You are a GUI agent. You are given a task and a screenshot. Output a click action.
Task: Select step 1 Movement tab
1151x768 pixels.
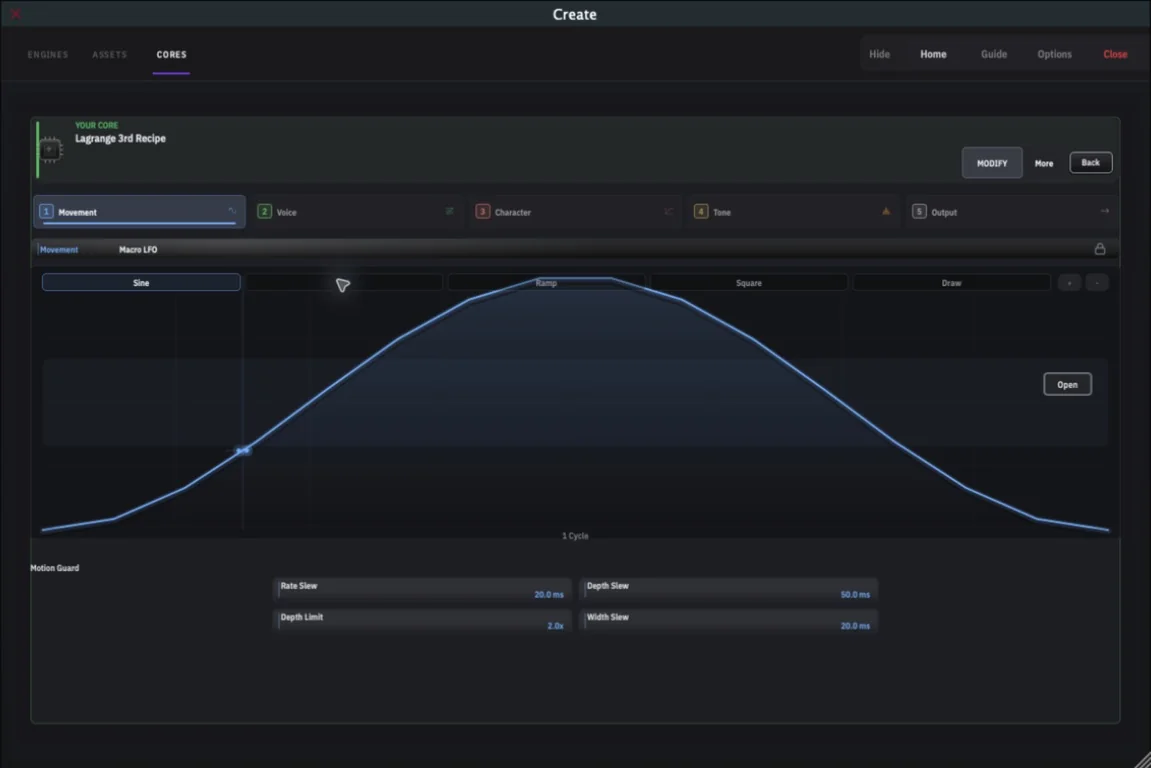click(x=139, y=211)
